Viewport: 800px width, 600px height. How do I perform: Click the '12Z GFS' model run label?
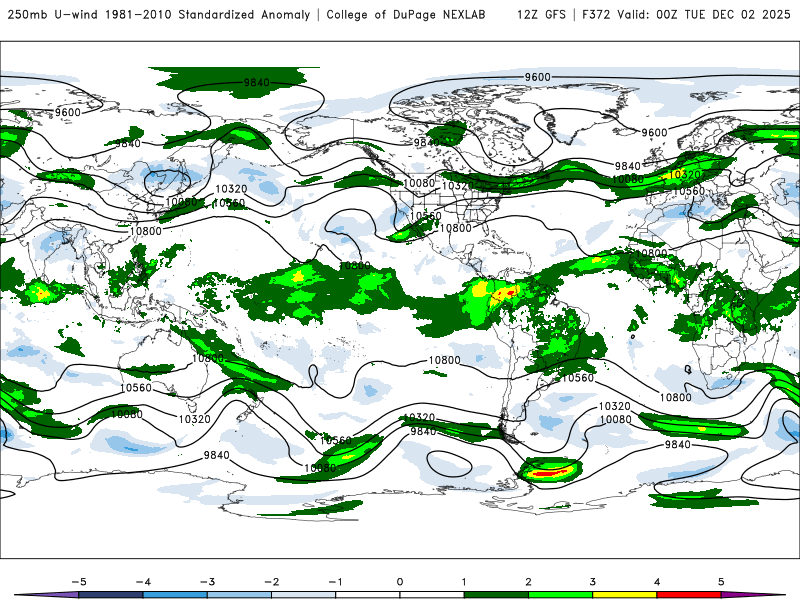coord(541,14)
